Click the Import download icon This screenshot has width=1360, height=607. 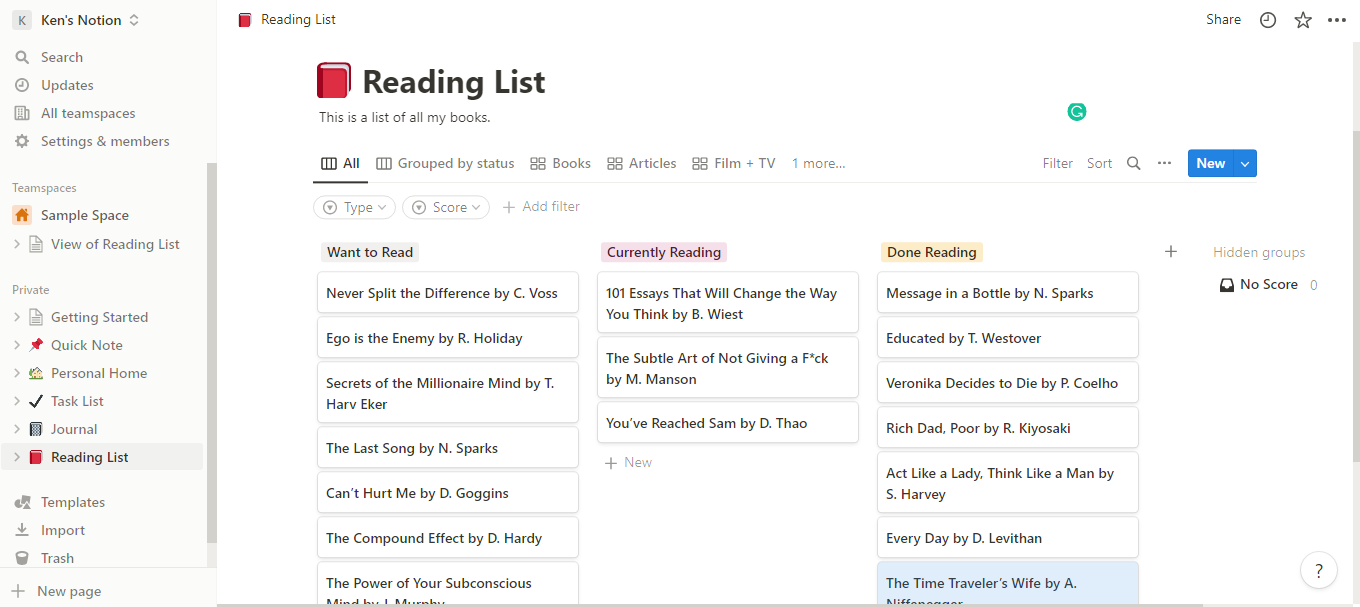22,530
